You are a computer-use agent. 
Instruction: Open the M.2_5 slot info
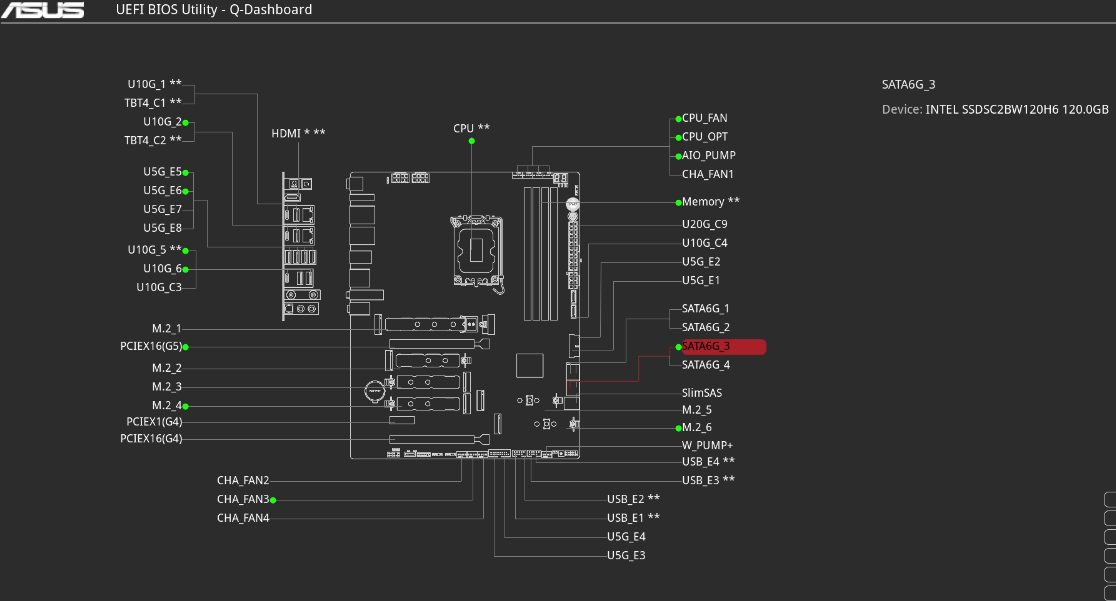(697, 410)
